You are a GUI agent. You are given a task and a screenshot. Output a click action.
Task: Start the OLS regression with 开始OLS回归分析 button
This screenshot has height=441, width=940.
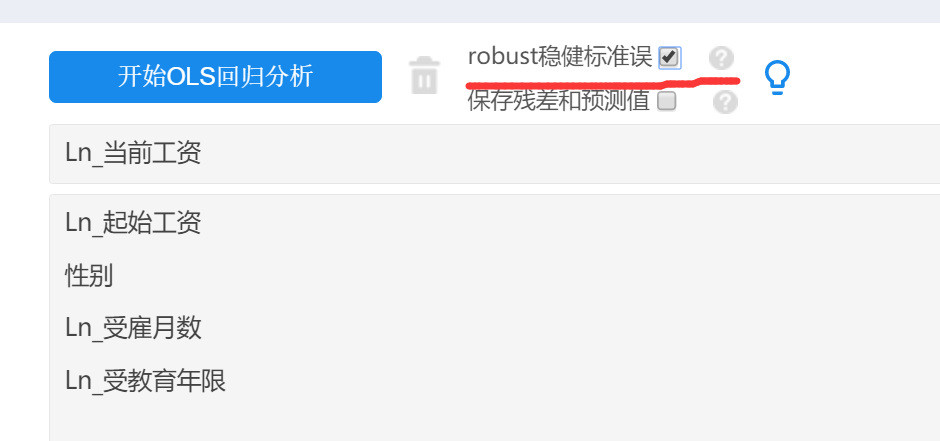point(215,77)
